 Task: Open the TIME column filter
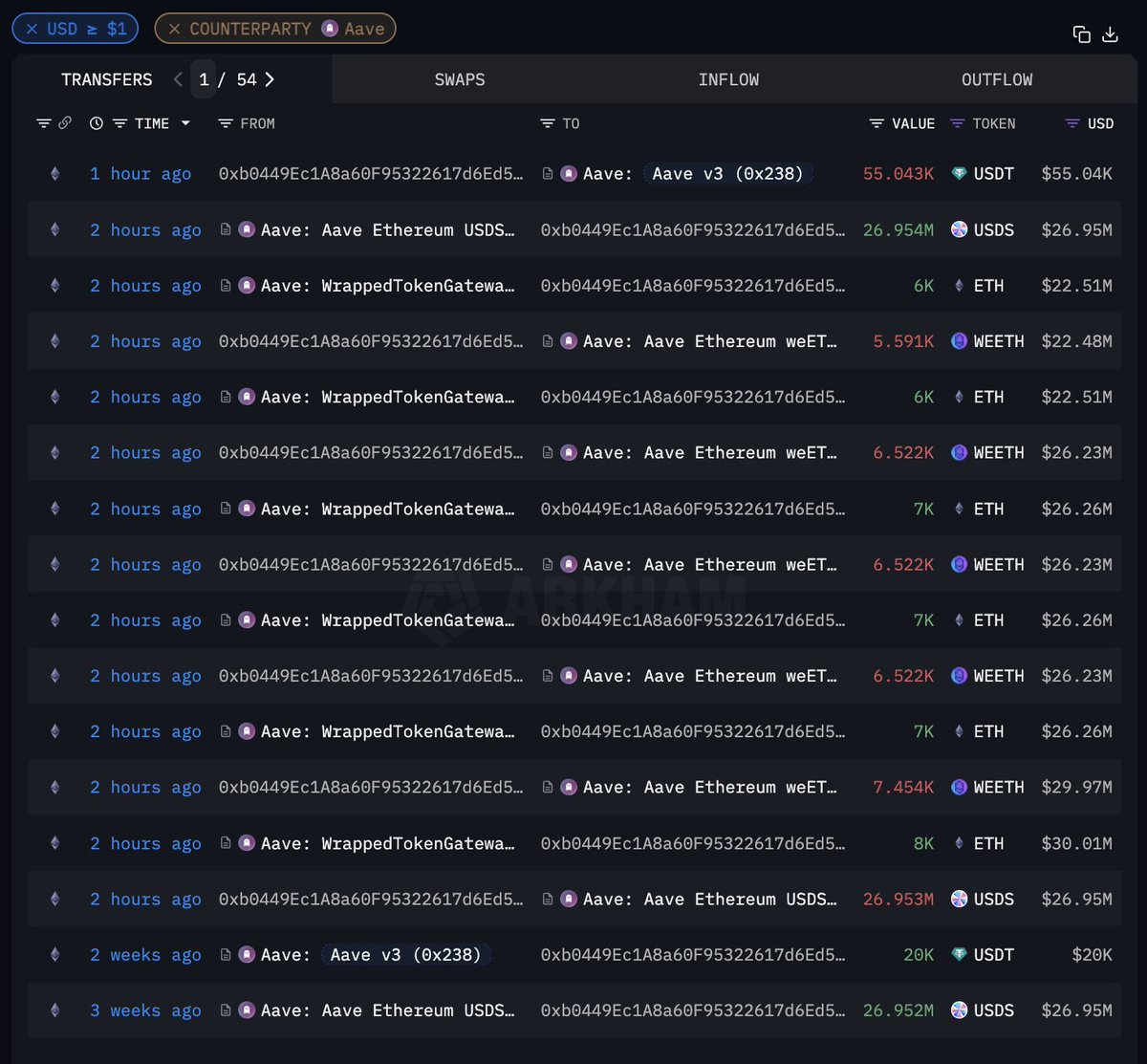119,123
